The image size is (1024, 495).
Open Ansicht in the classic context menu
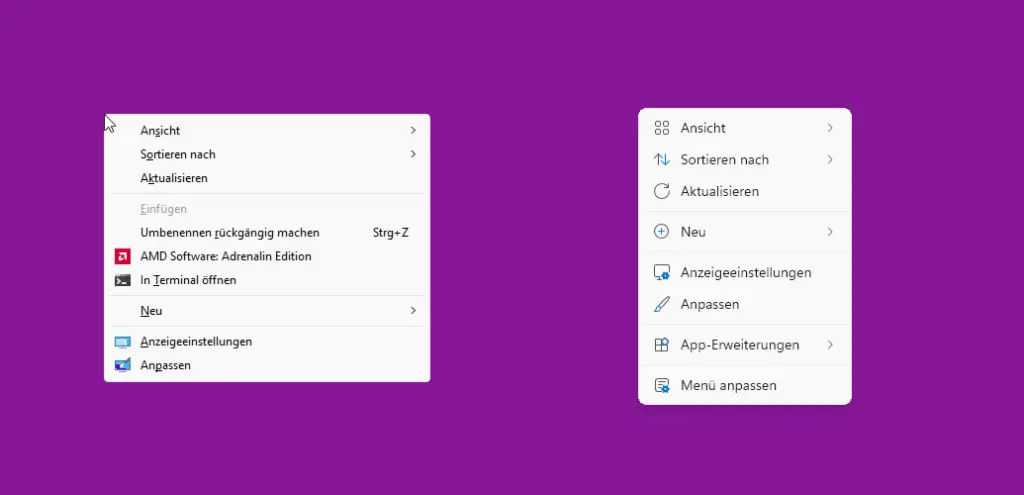(267, 131)
